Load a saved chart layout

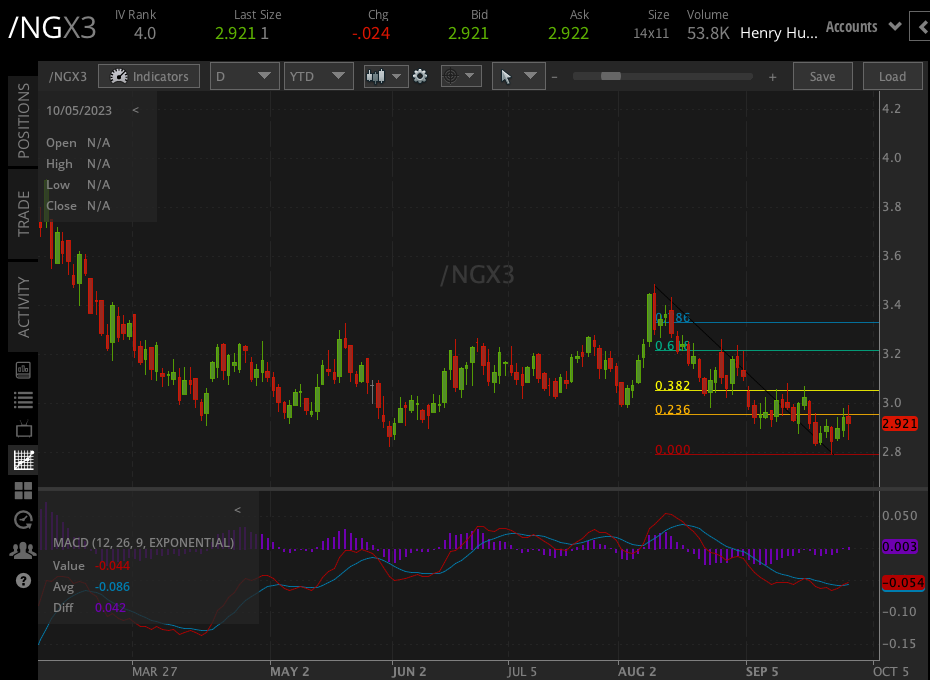click(x=892, y=76)
